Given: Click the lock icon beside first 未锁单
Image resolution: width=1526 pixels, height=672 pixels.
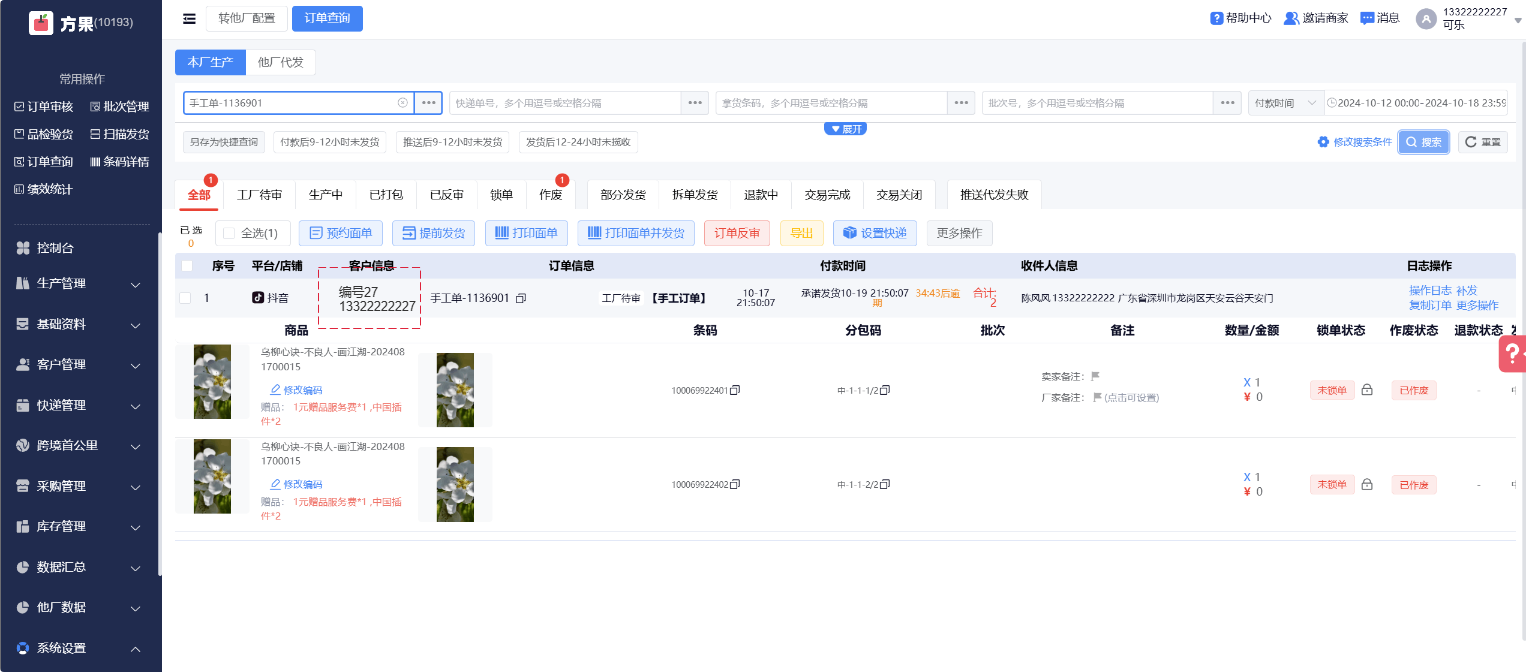Looking at the screenshot, I should pos(1367,390).
